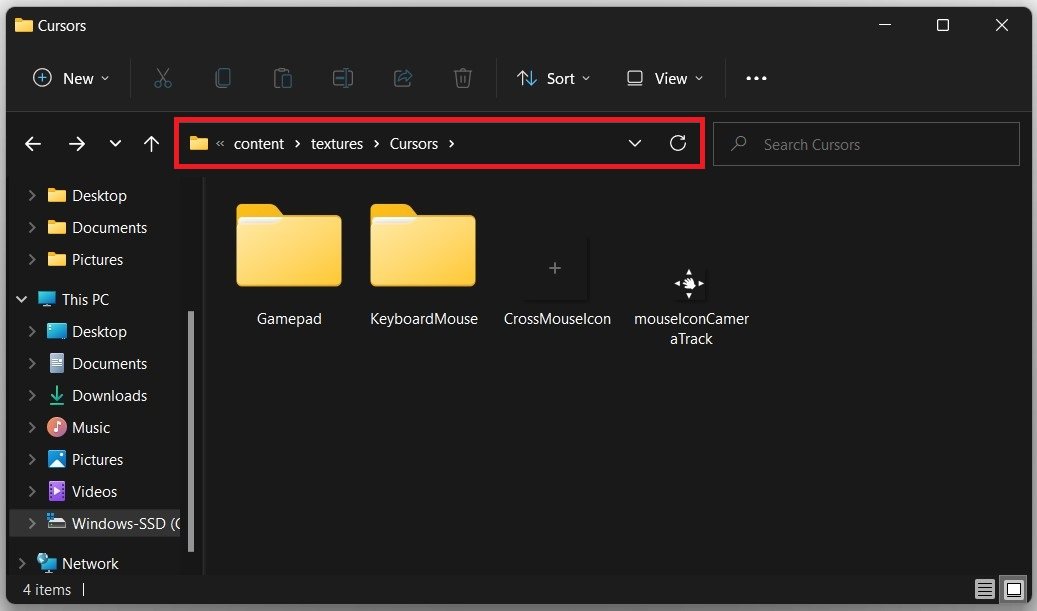Switch to details view using status bar icon
The image size is (1037, 611).
point(984,589)
